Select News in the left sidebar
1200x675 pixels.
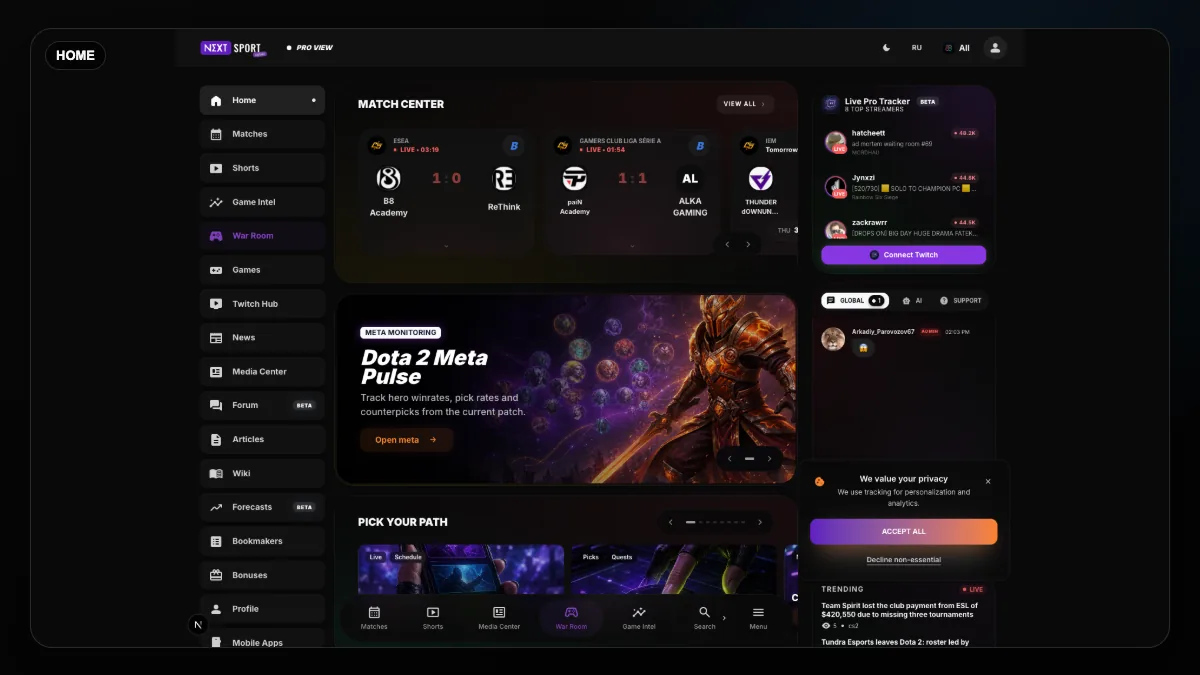point(262,338)
